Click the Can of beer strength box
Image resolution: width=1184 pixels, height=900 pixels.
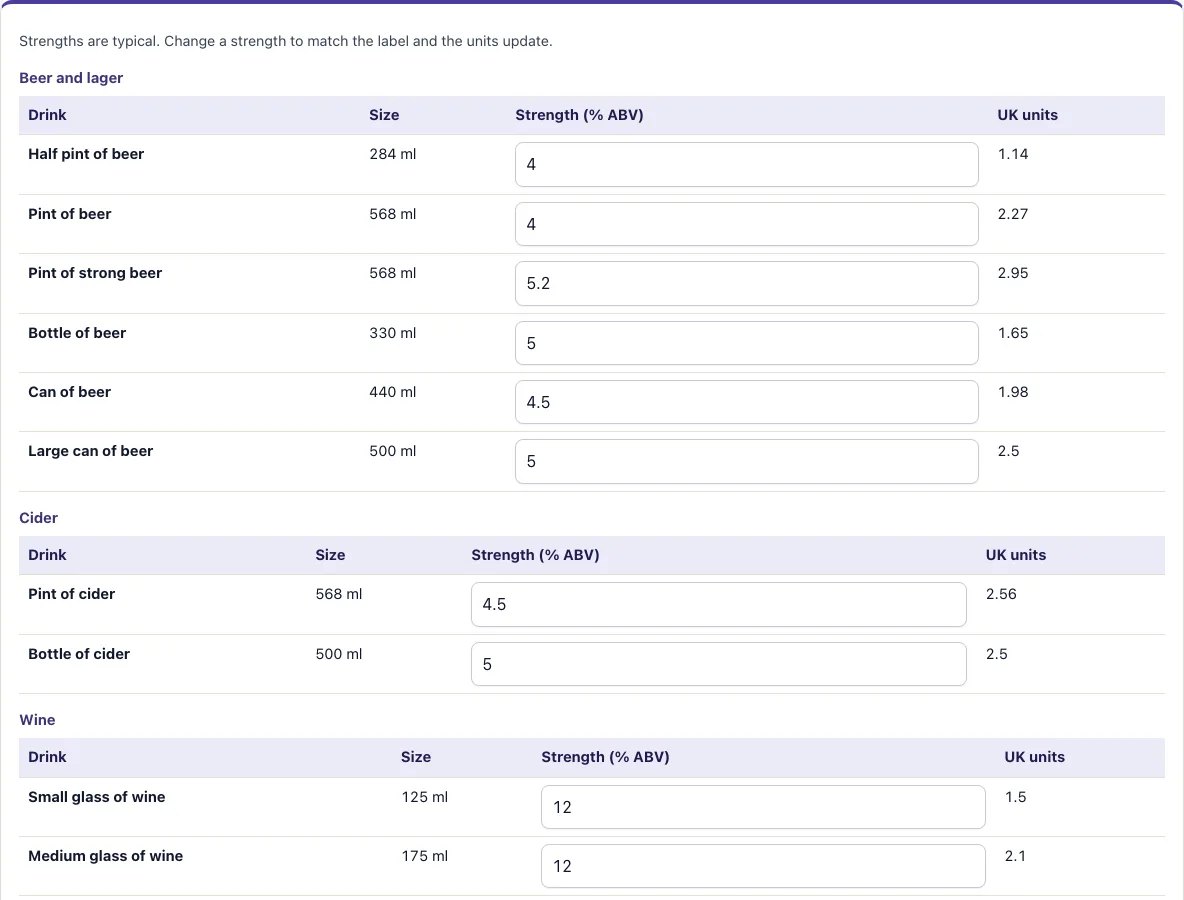tap(747, 402)
